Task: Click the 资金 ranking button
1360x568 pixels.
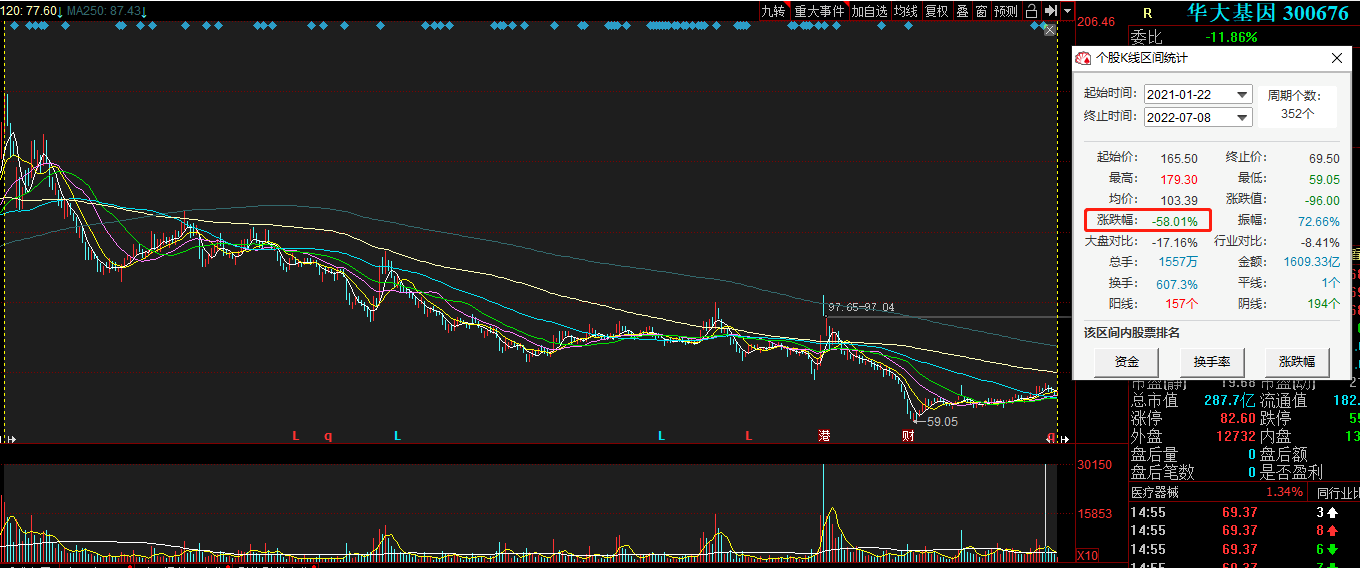Action: pos(1127,362)
